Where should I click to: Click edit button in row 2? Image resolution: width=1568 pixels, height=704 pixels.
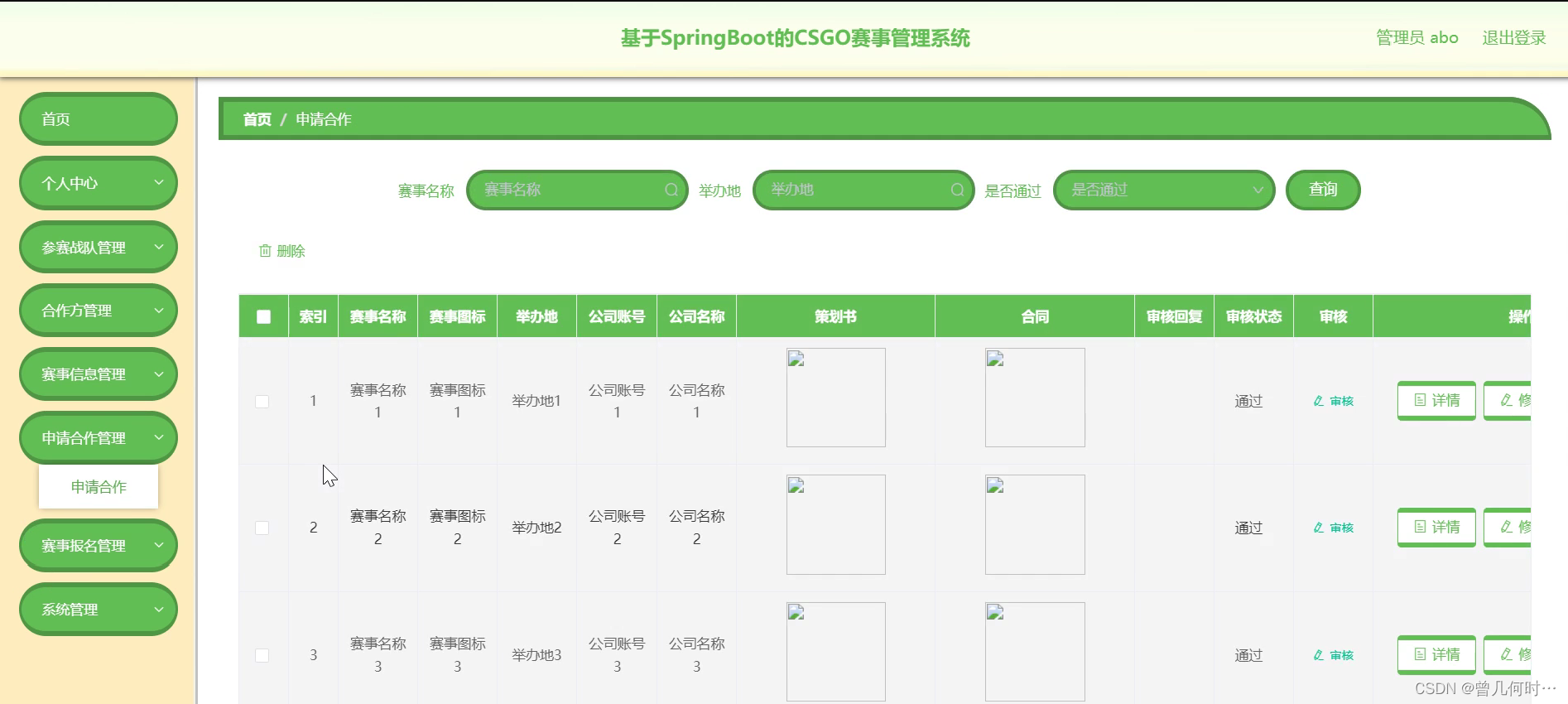tap(1508, 528)
